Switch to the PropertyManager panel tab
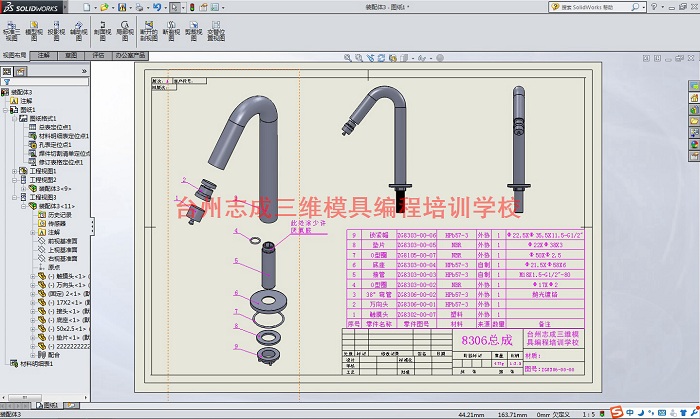 pyautogui.click(x=21, y=71)
